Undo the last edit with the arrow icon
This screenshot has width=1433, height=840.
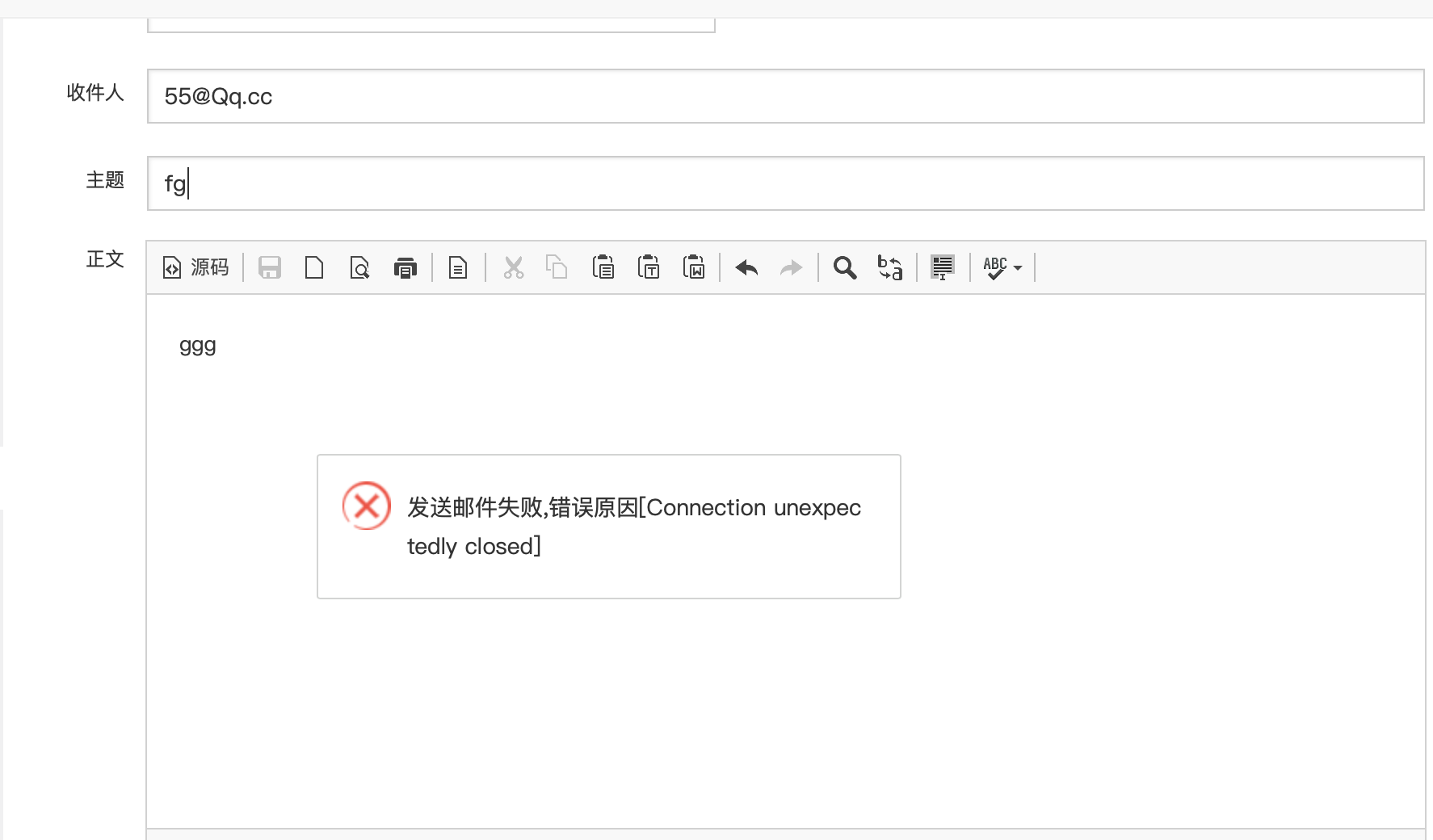tap(746, 267)
